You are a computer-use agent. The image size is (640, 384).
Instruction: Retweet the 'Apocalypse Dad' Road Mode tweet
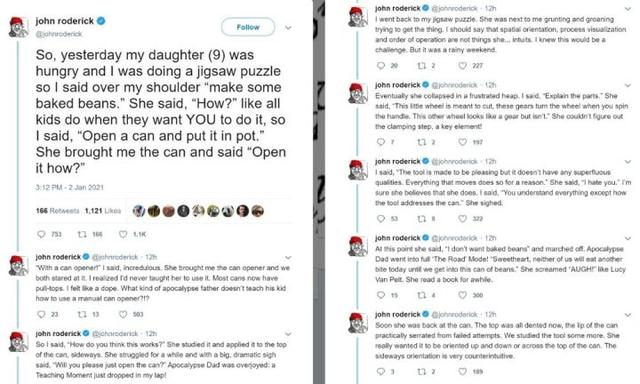point(422,295)
